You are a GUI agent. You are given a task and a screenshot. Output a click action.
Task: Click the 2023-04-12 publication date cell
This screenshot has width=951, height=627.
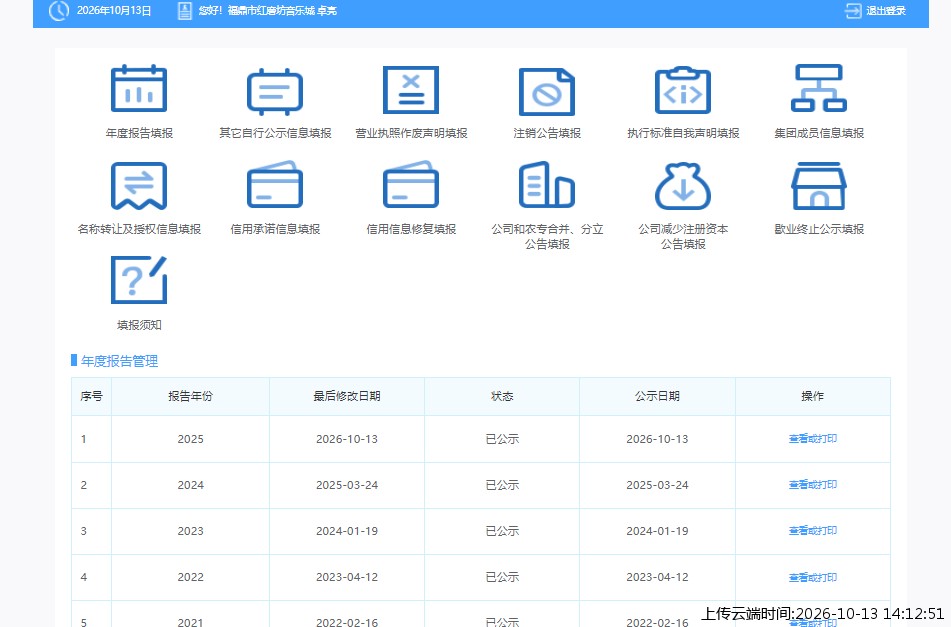tap(657, 577)
